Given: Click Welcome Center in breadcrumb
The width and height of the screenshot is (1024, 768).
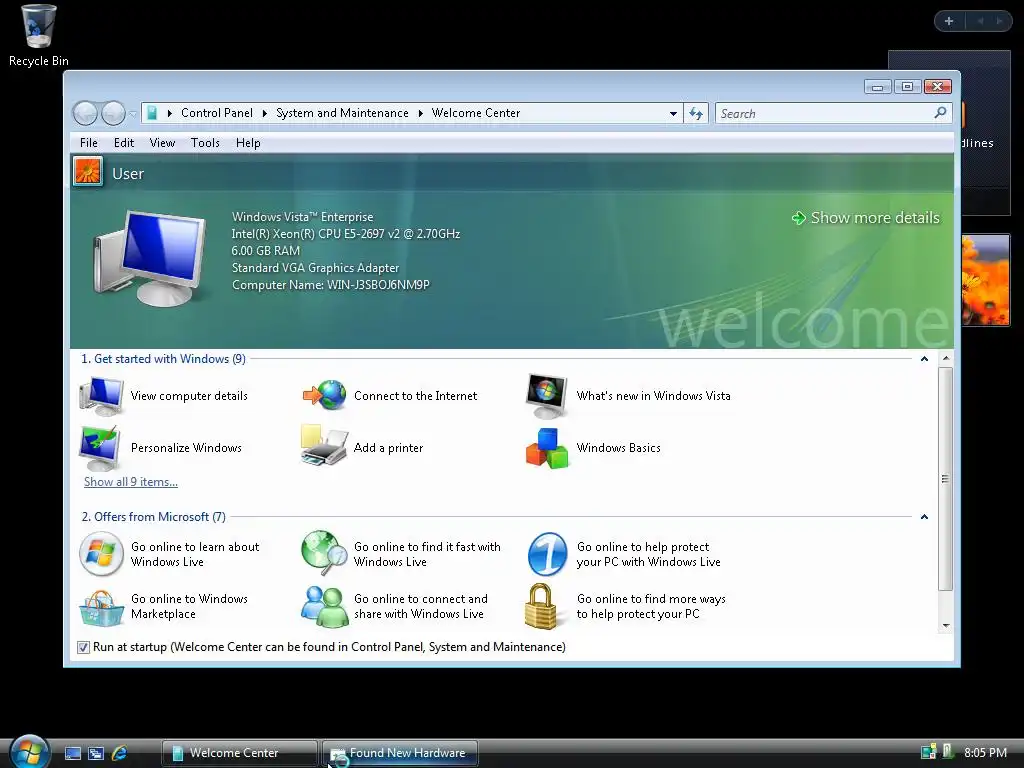Looking at the screenshot, I should tap(475, 113).
